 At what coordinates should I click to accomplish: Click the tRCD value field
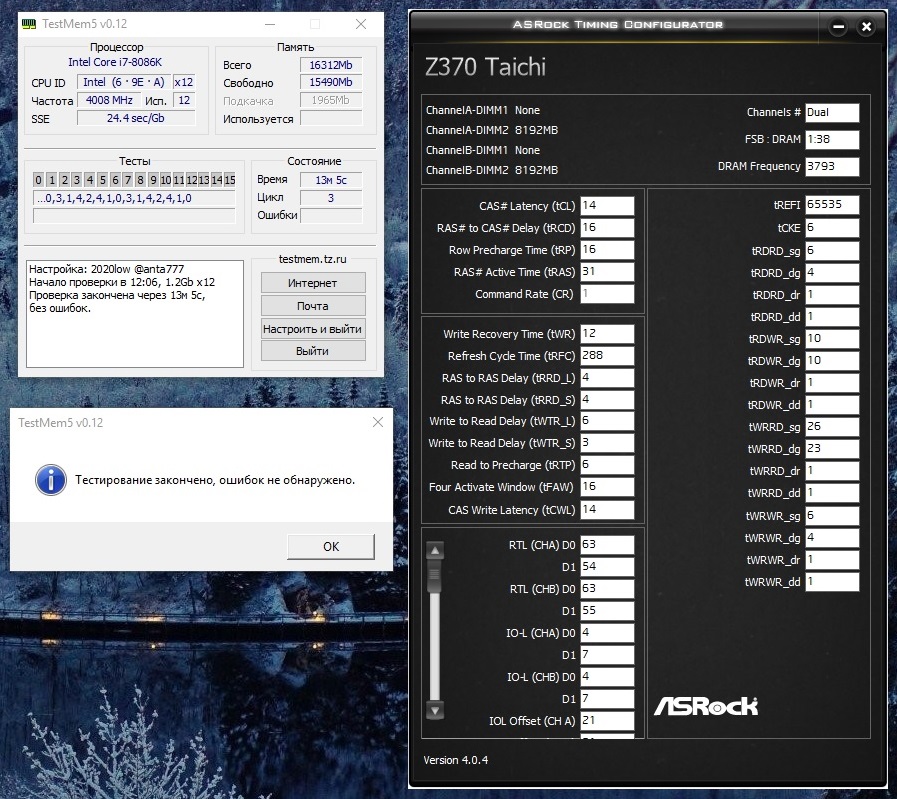(x=607, y=228)
